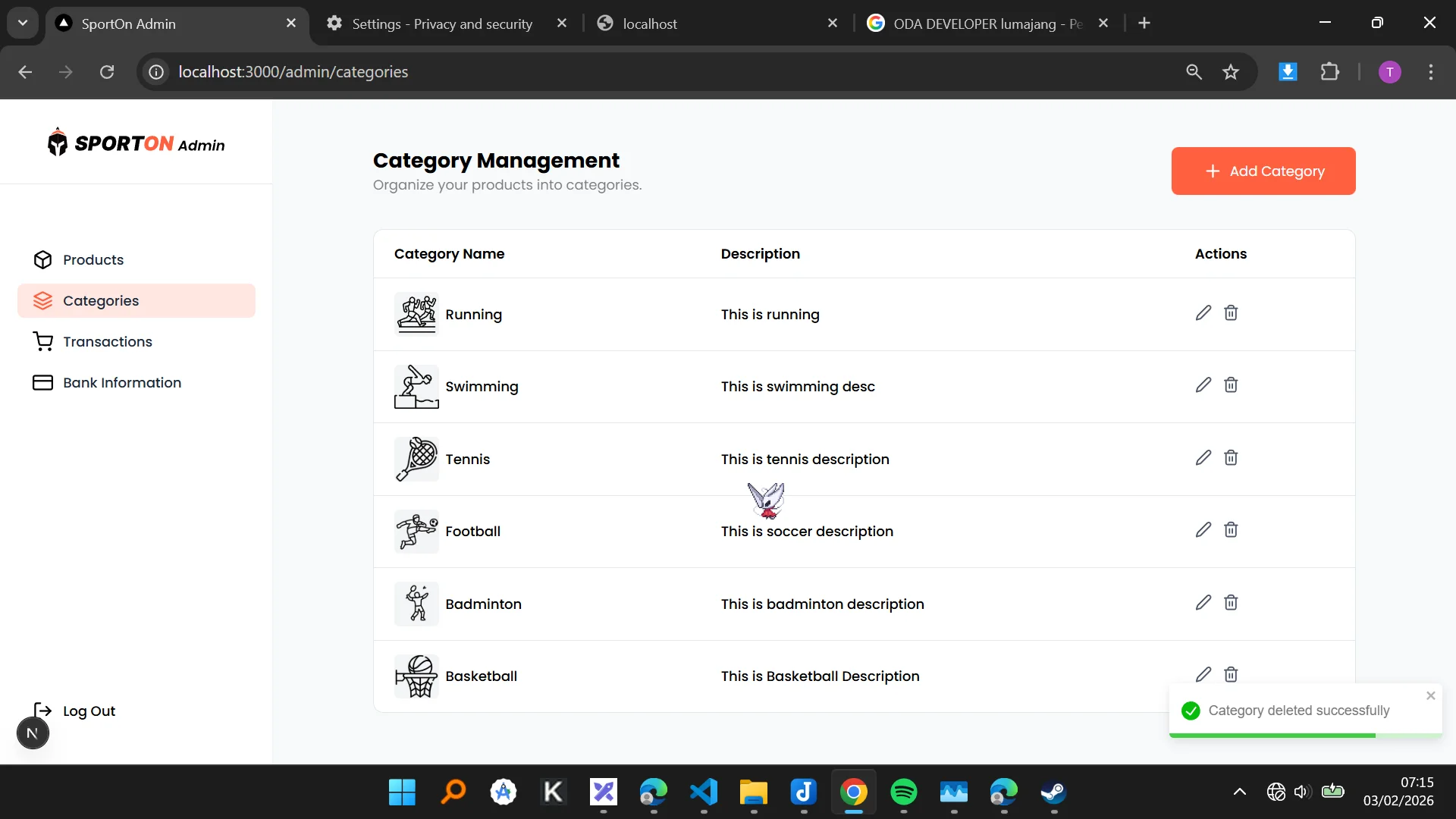Open Spotify from the taskbar

point(904,792)
